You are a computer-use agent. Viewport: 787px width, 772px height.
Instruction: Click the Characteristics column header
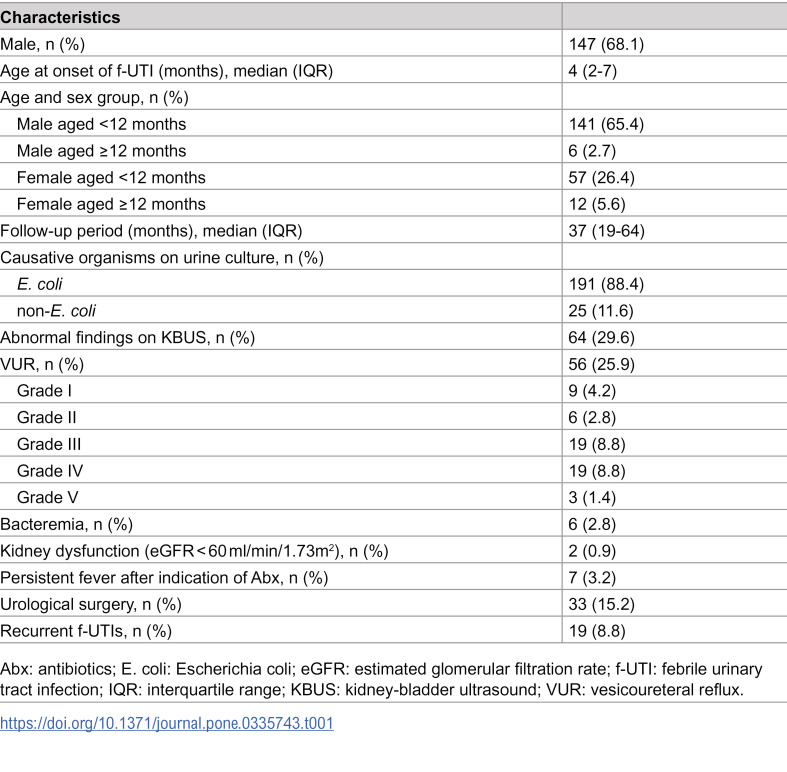(x=60, y=18)
